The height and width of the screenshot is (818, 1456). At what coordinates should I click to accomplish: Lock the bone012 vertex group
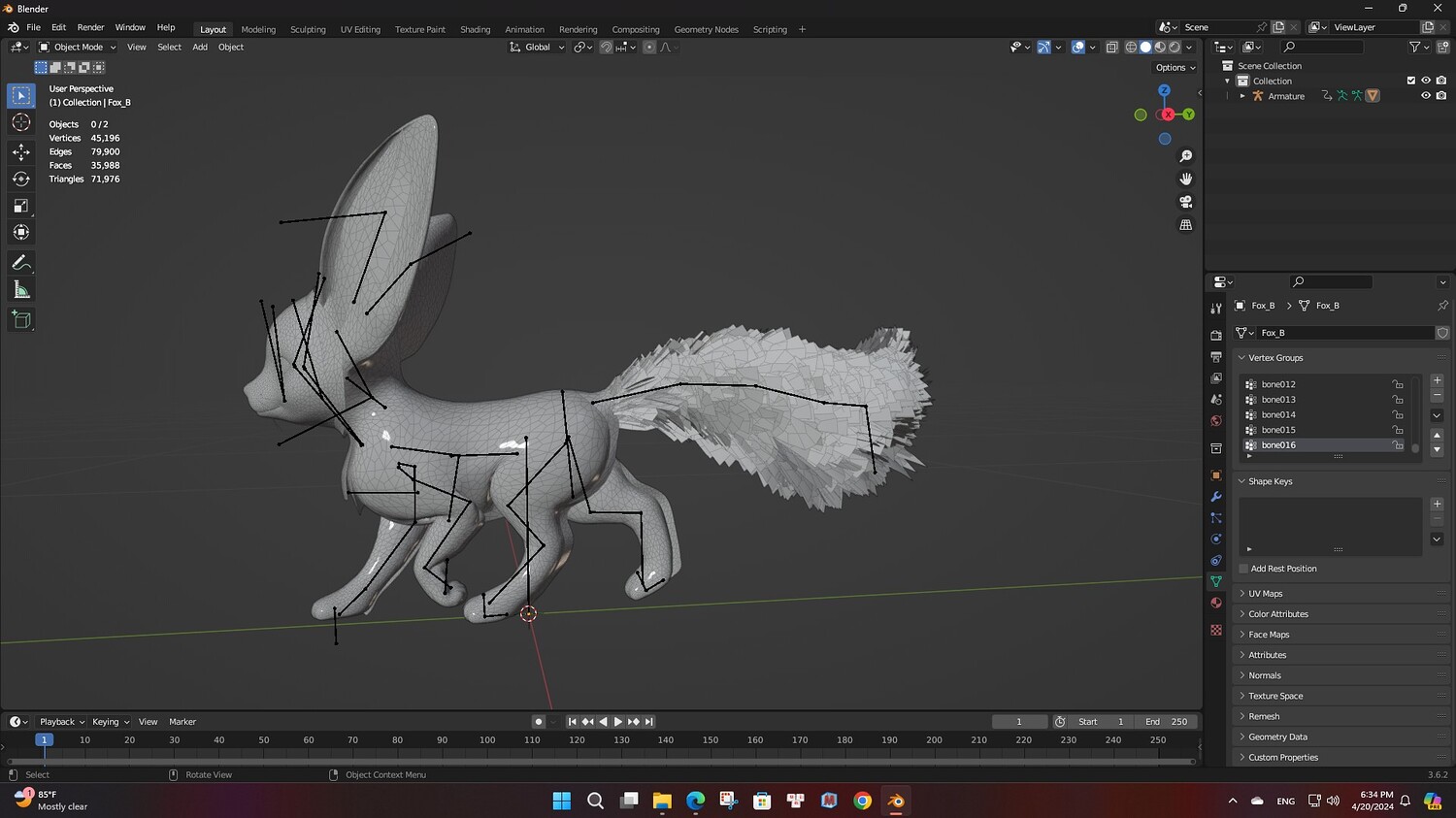tap(1398, 384)
